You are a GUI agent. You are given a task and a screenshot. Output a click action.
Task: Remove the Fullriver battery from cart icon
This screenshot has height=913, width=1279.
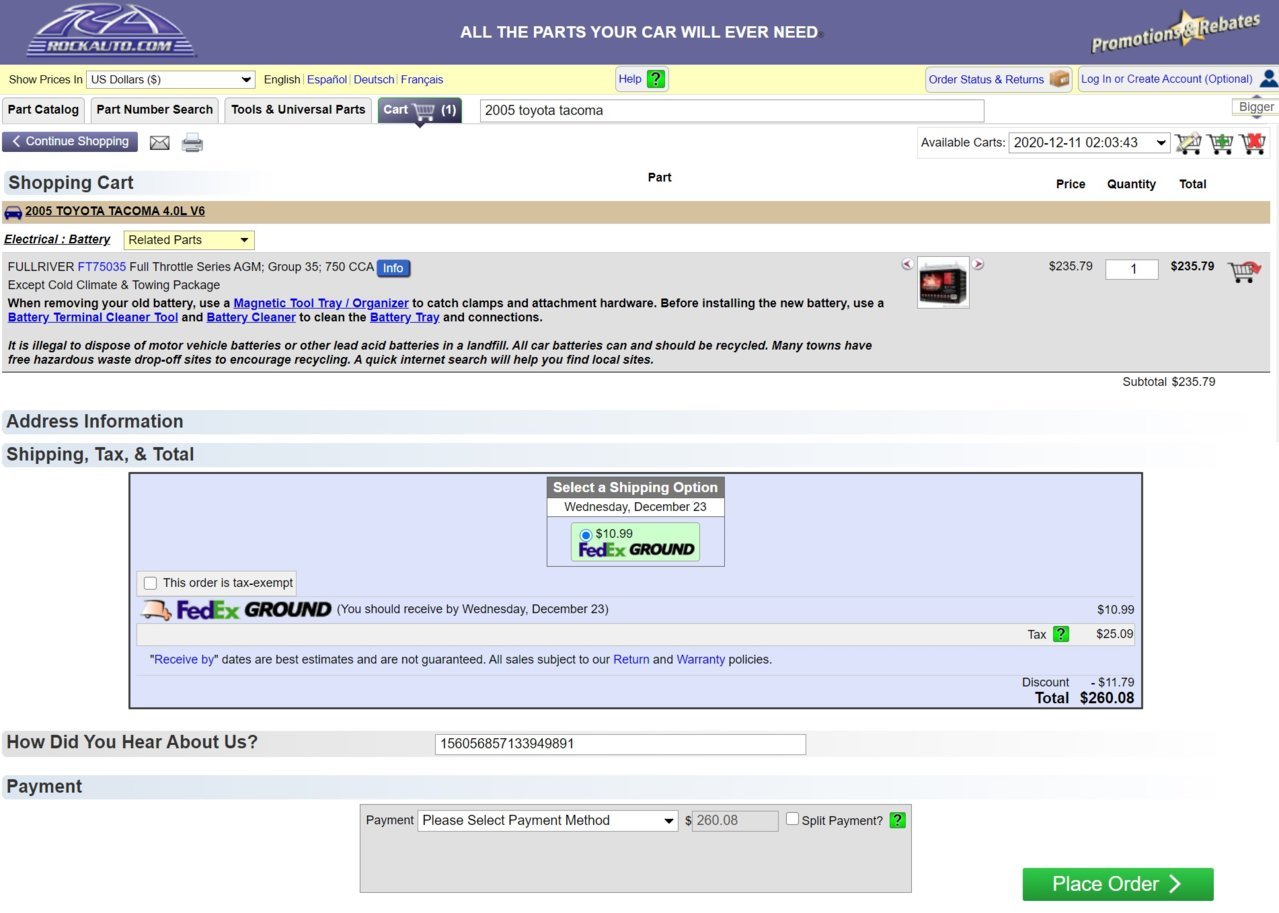[1243, 271]
